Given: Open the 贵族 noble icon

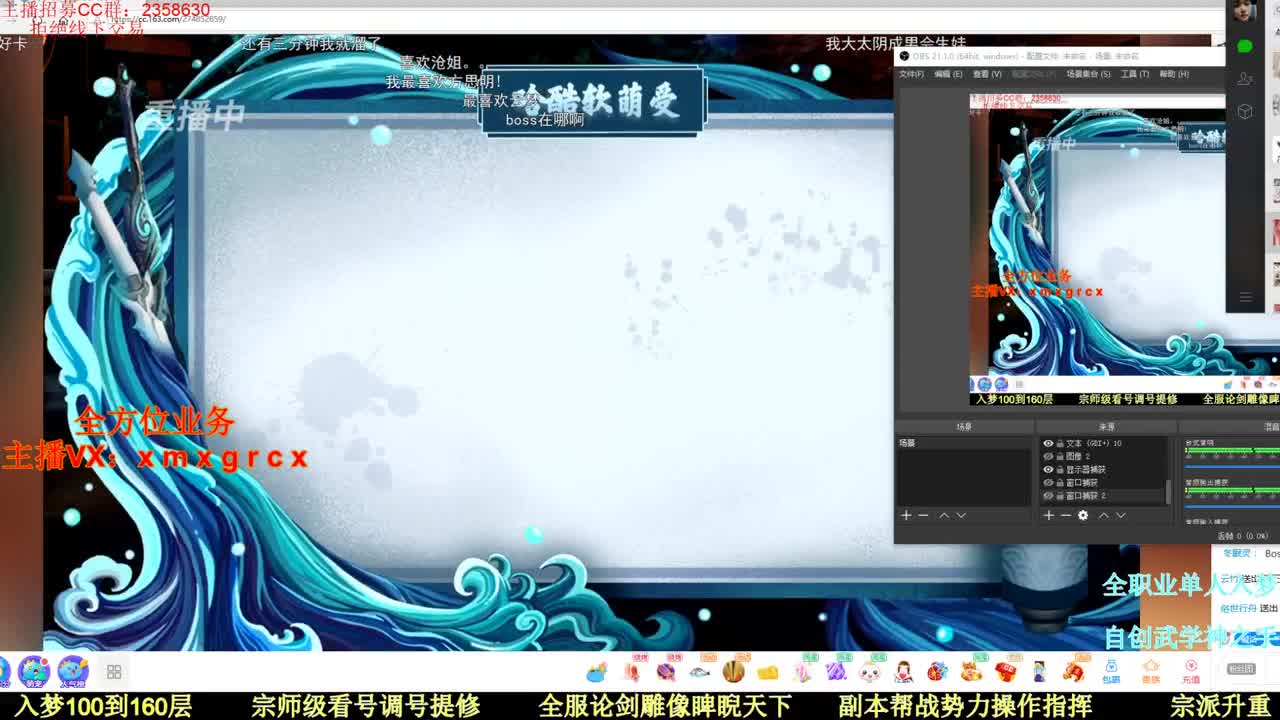Looking at the screenshot, I should (1151, 671).
